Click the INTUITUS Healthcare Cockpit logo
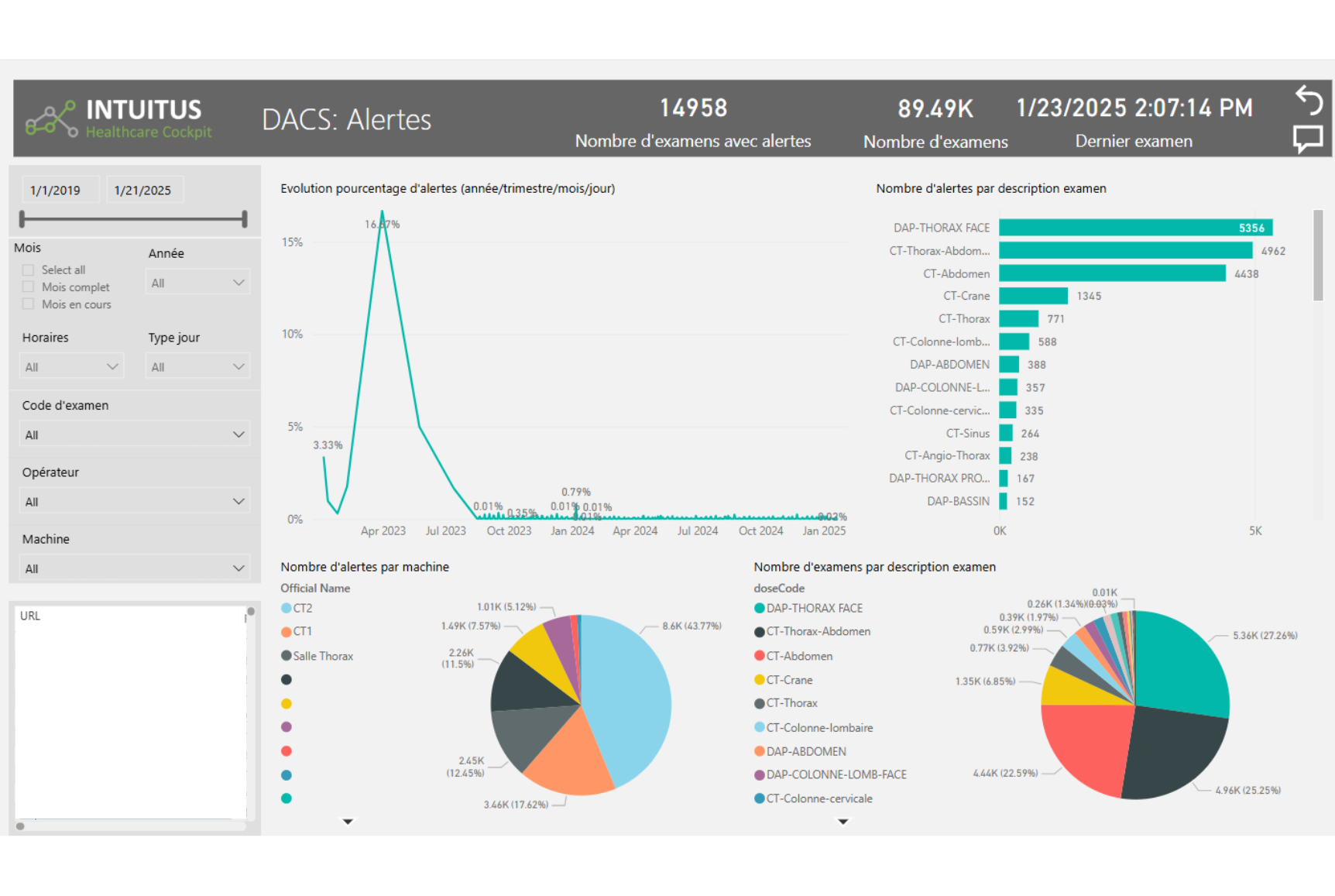The height and width of the screenshot is (896, 1335). tap(118, 118)
